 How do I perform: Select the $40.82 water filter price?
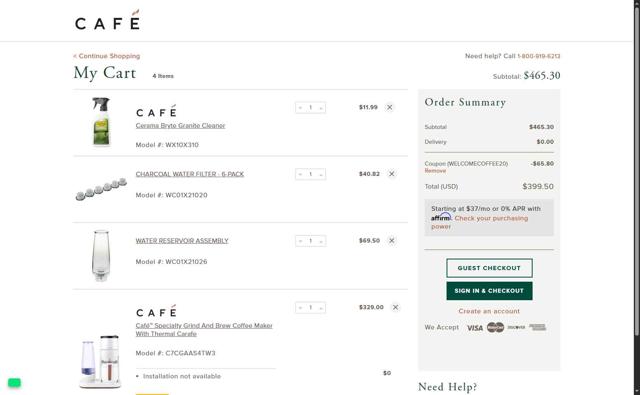point(369,174)
